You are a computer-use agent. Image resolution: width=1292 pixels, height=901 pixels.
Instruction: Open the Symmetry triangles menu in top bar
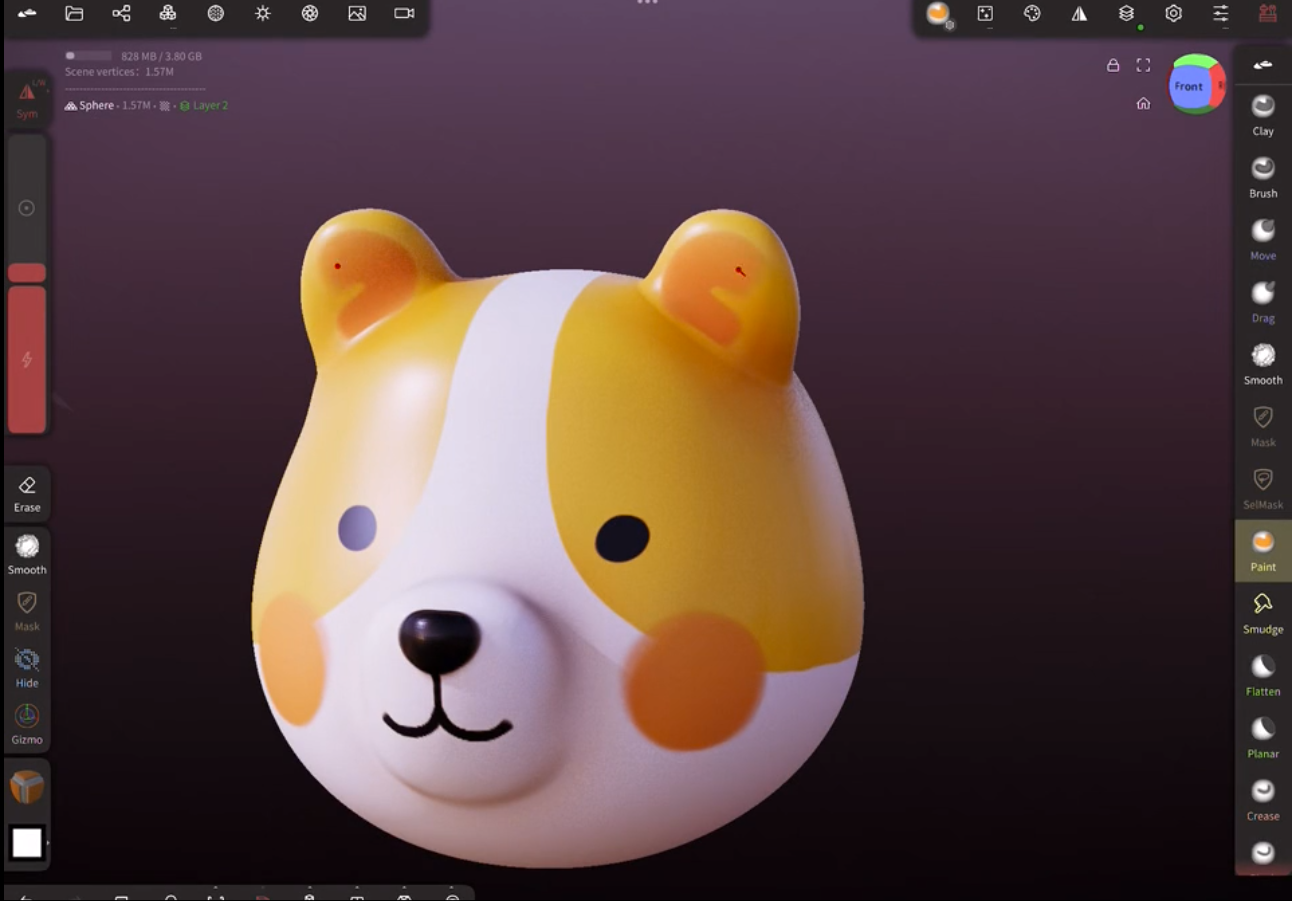1079,13
